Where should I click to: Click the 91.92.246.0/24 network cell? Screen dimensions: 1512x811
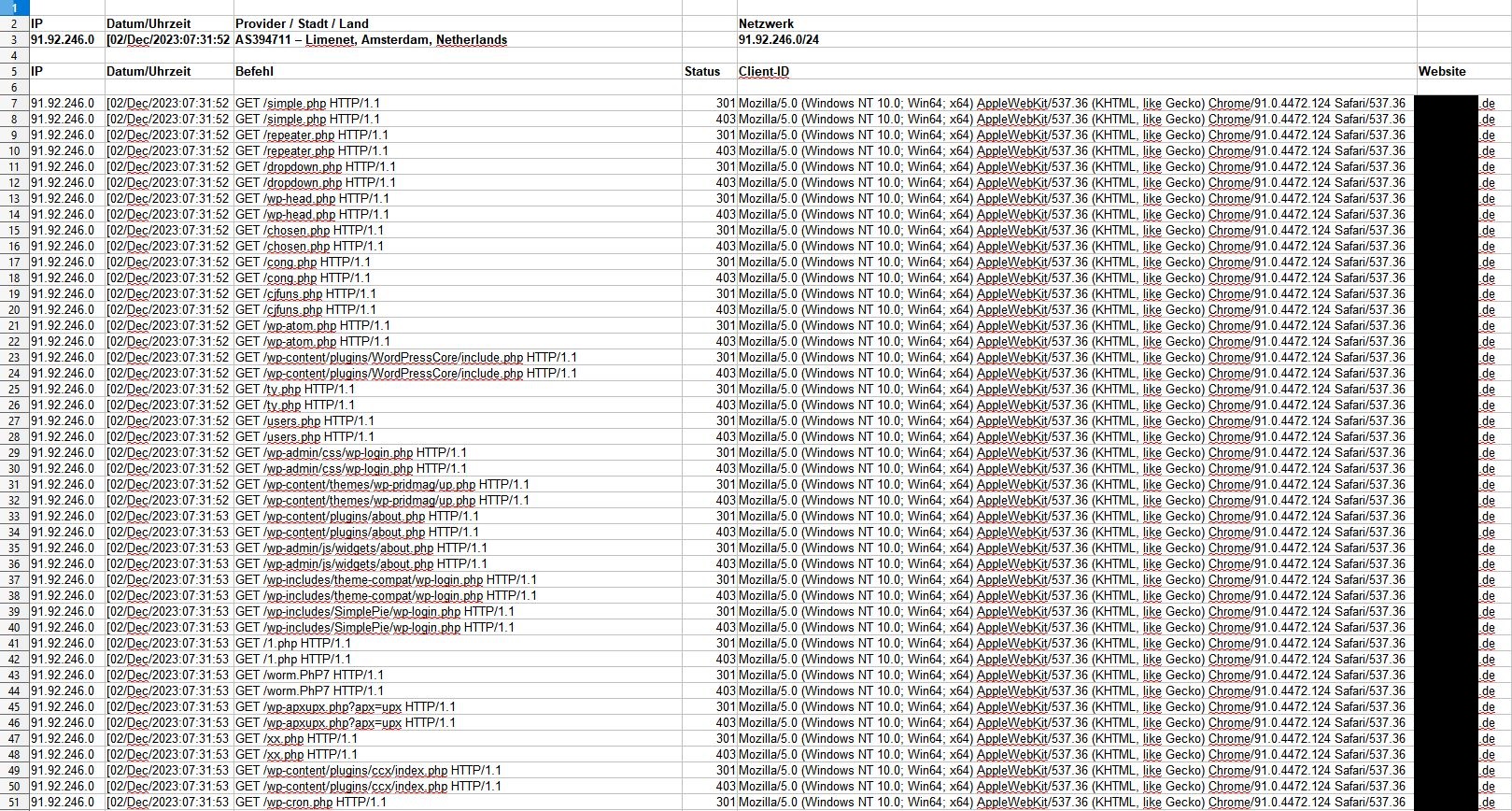coord(1077,39)
